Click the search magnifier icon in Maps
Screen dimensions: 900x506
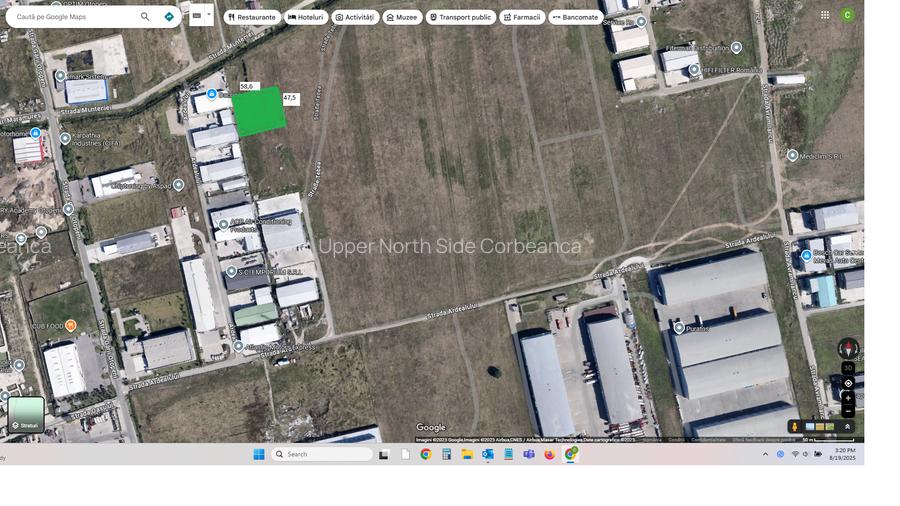145,17
